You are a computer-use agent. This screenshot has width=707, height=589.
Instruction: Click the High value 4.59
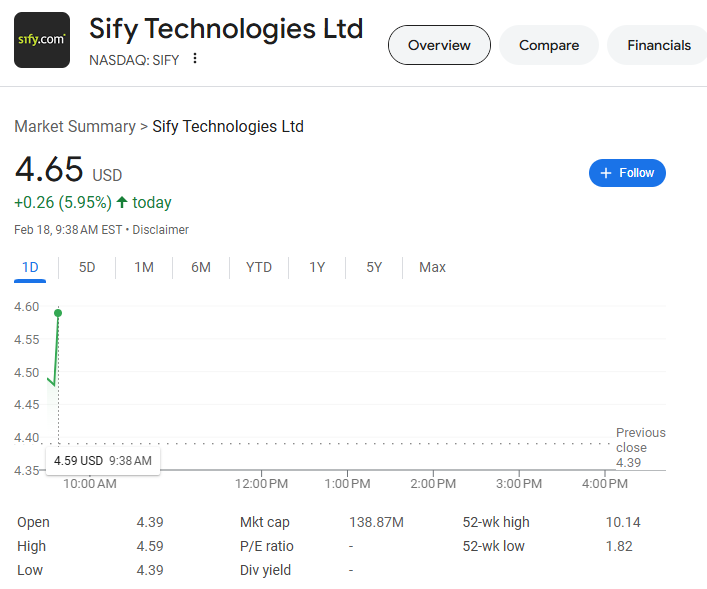tap(150, 546)
